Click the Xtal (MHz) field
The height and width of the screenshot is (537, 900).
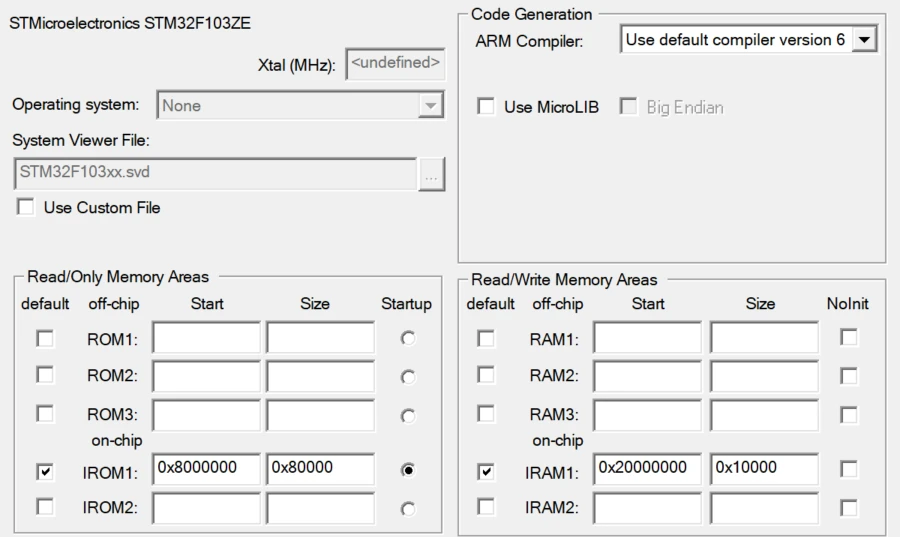(x=395, y=64)
